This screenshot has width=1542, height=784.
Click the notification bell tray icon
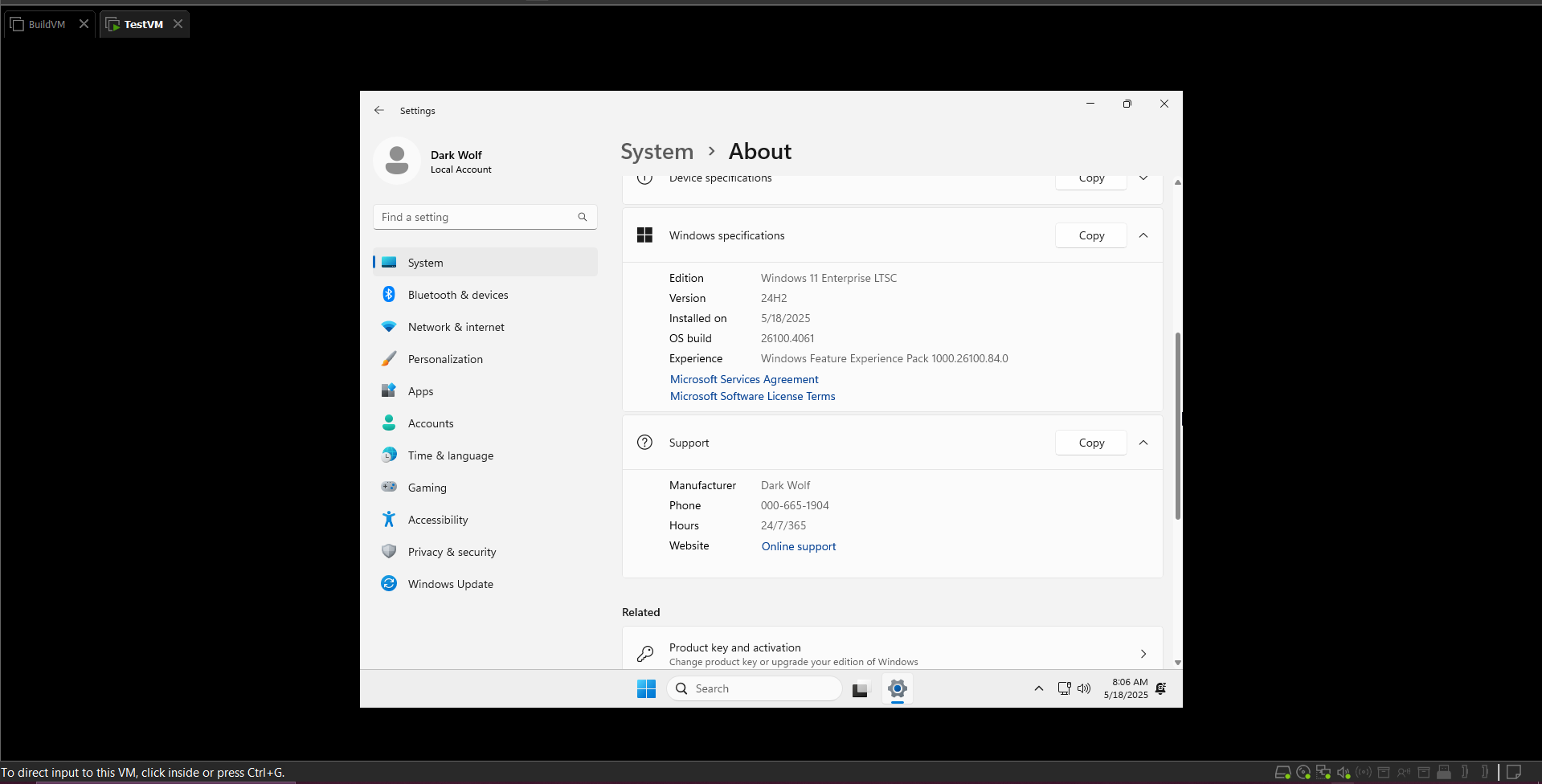click(x=1160, y=688)
